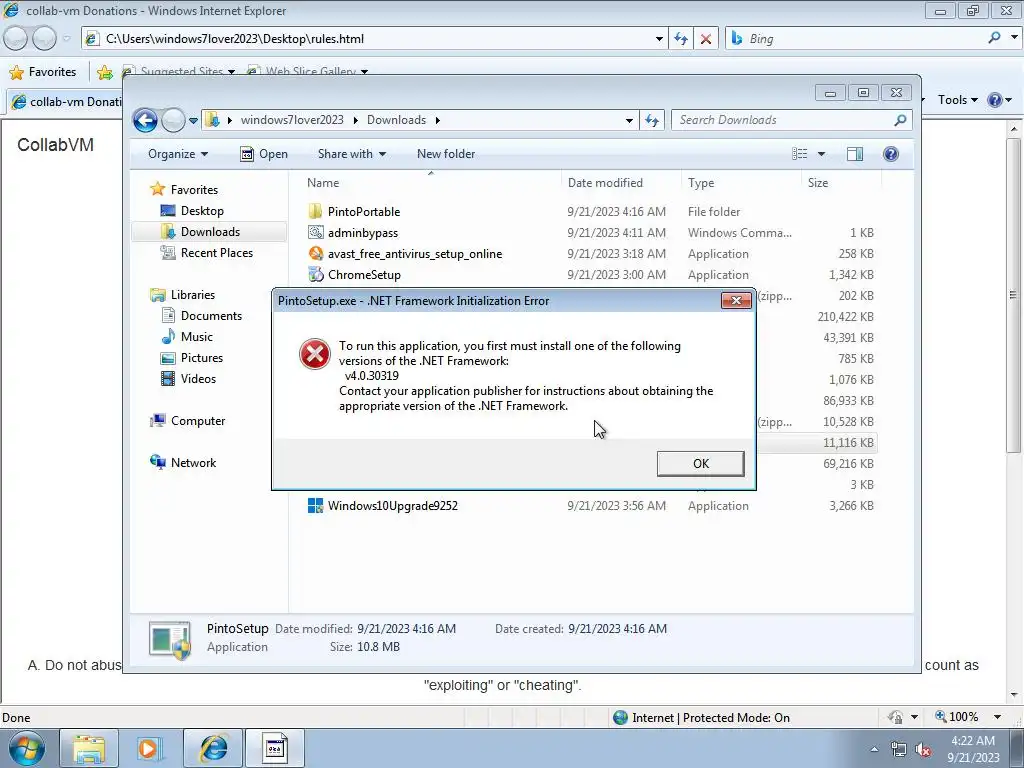Click the Bing search magnifier icon
The width and height of the screenshot is (1024, 768).
[994, 39]
